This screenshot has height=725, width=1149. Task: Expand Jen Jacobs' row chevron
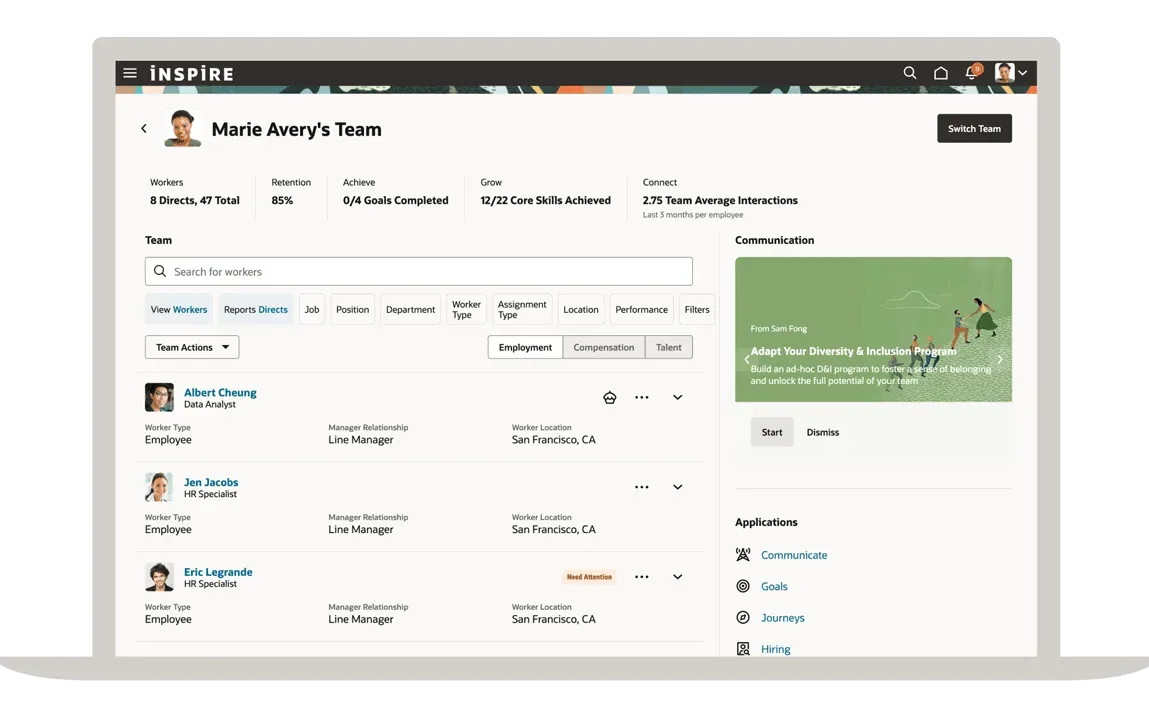tap(678, 487)
